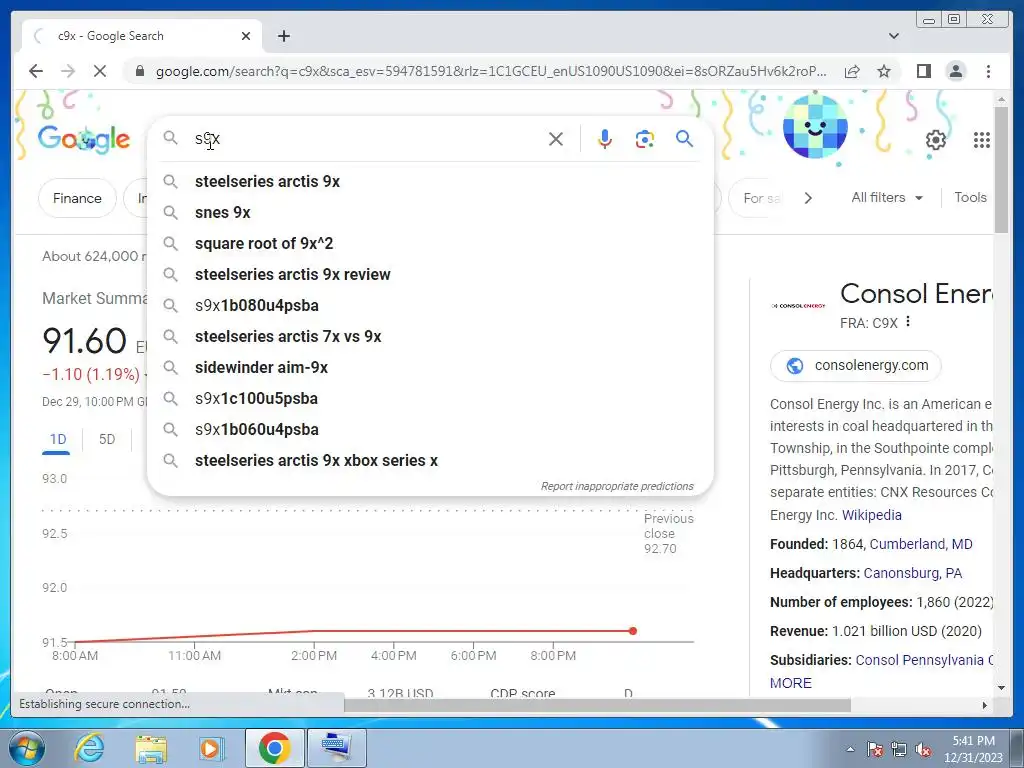
Task: Open the taskbar clock and date
Action: point(973,749)
